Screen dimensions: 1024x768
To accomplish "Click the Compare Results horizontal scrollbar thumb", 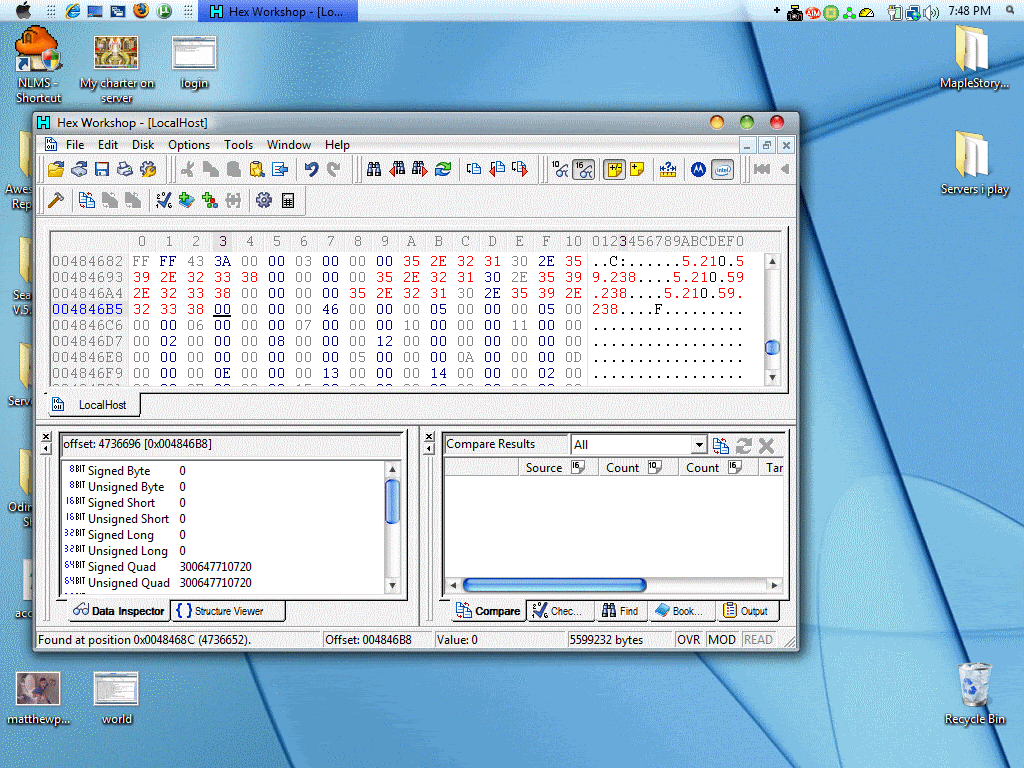I will point(554,585).
